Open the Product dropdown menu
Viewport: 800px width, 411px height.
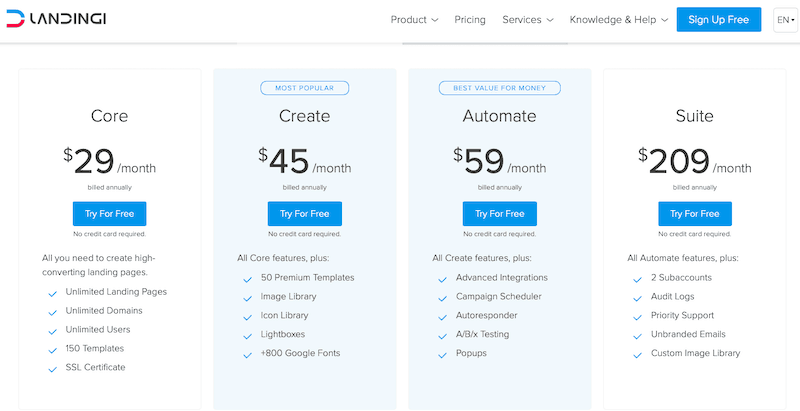click(x=414, y=20)
